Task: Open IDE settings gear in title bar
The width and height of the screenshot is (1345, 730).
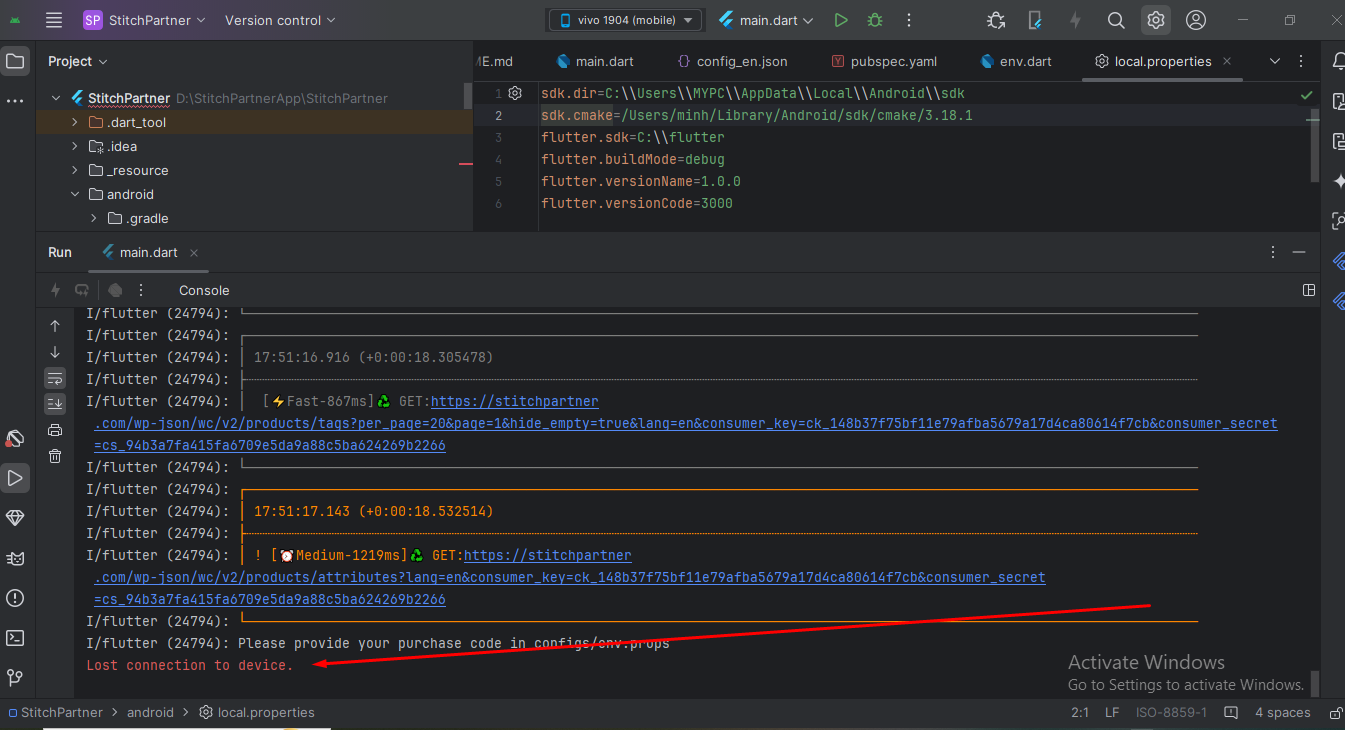Action: [1156, 20]
